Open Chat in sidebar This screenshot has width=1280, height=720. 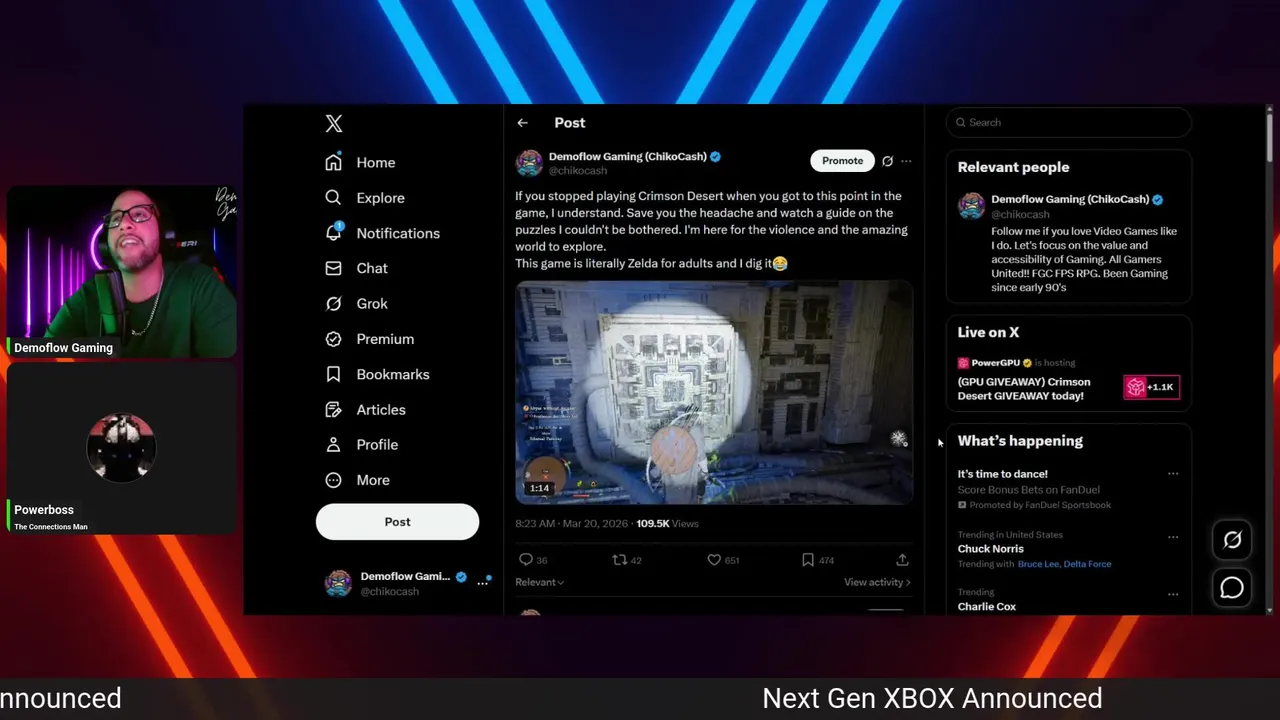pyautogui.click(x=356, y=268)
